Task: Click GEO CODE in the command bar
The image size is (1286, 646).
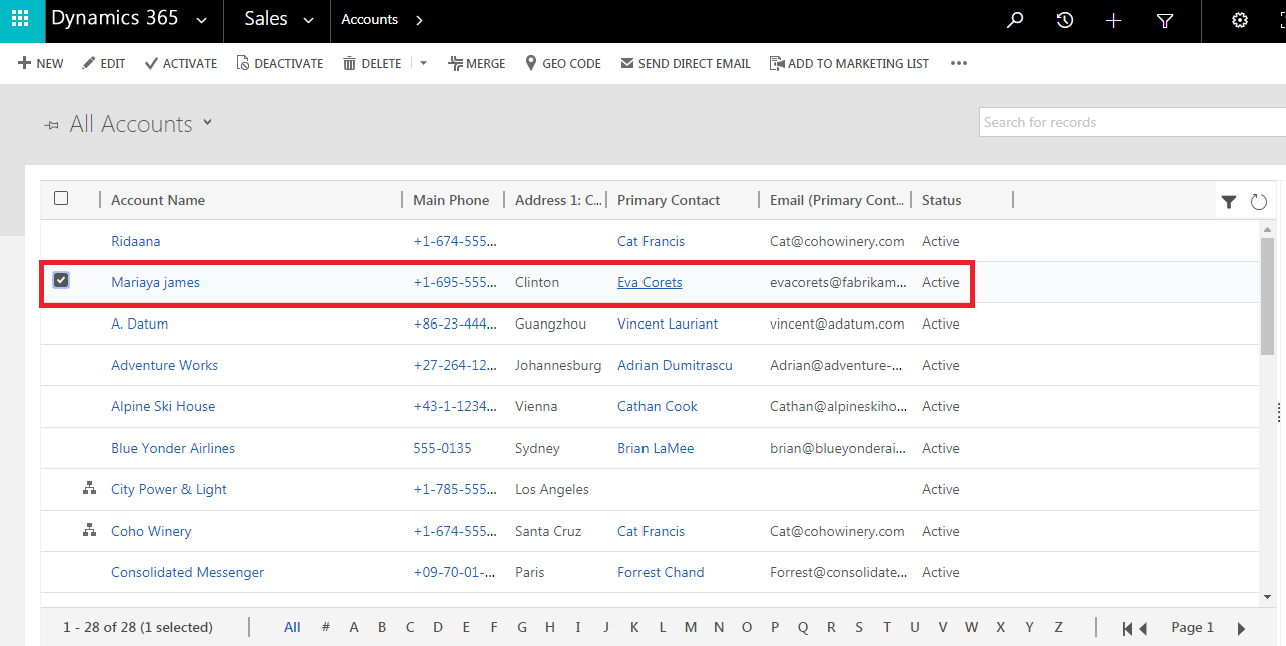Action: click(563, 63)
